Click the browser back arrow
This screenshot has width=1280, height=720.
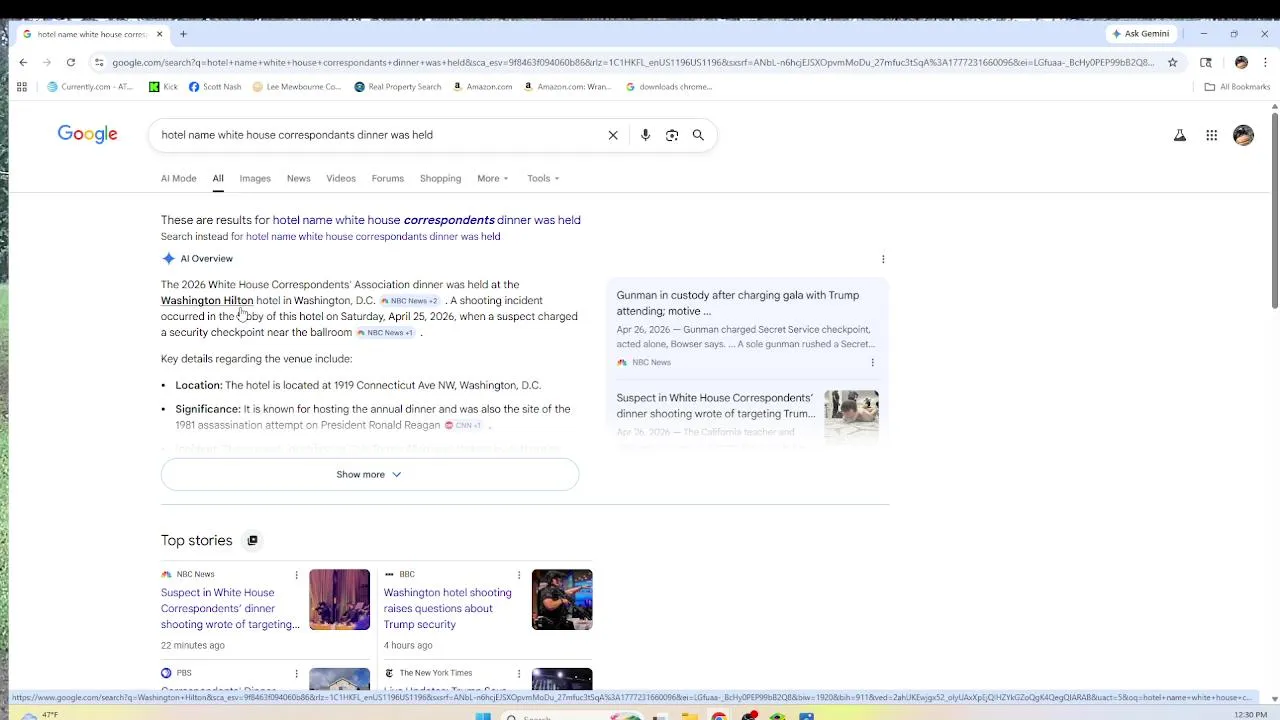tap(23, 62)
